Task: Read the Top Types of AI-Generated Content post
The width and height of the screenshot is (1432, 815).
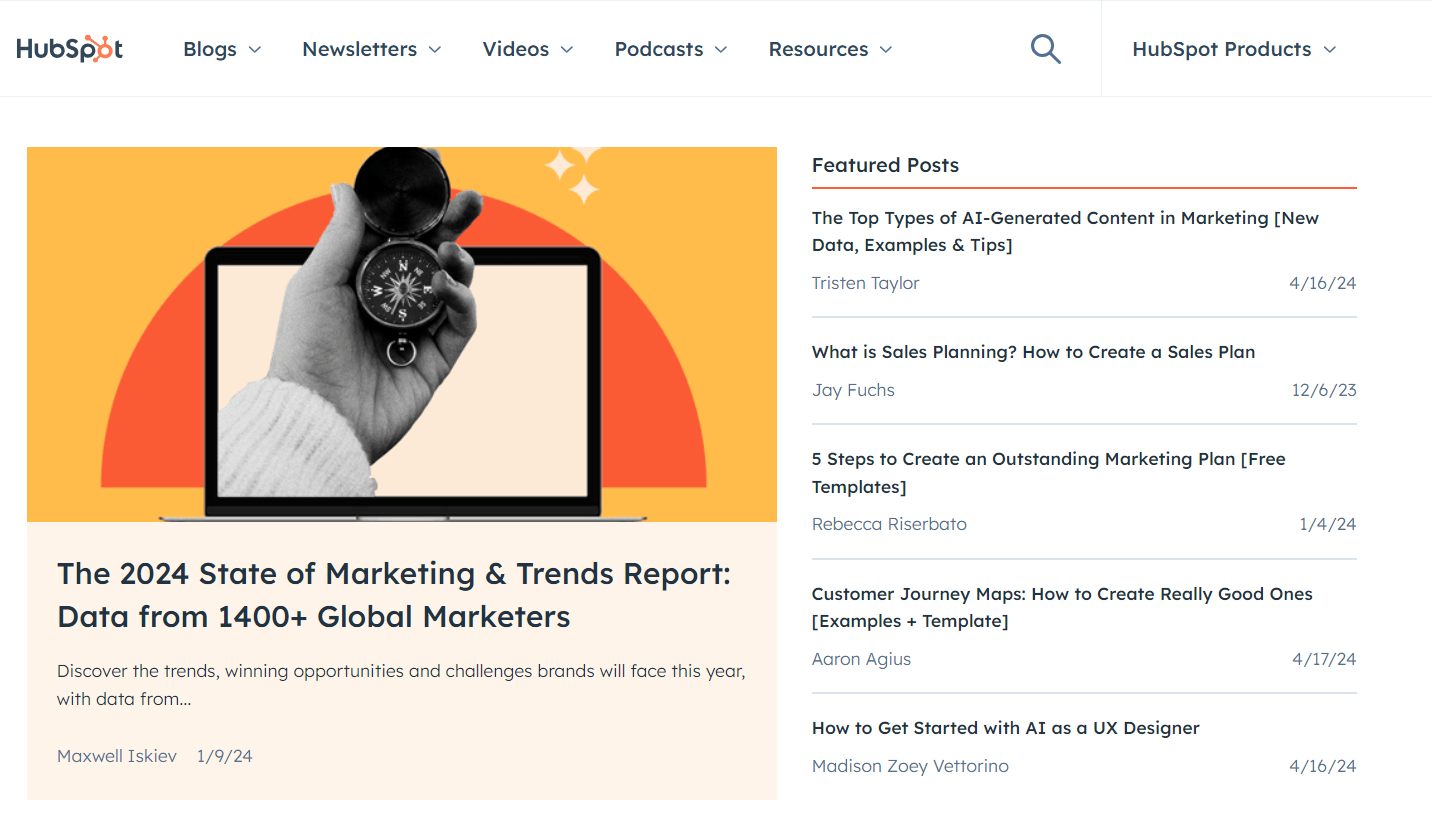Action: click(1065, 231)
